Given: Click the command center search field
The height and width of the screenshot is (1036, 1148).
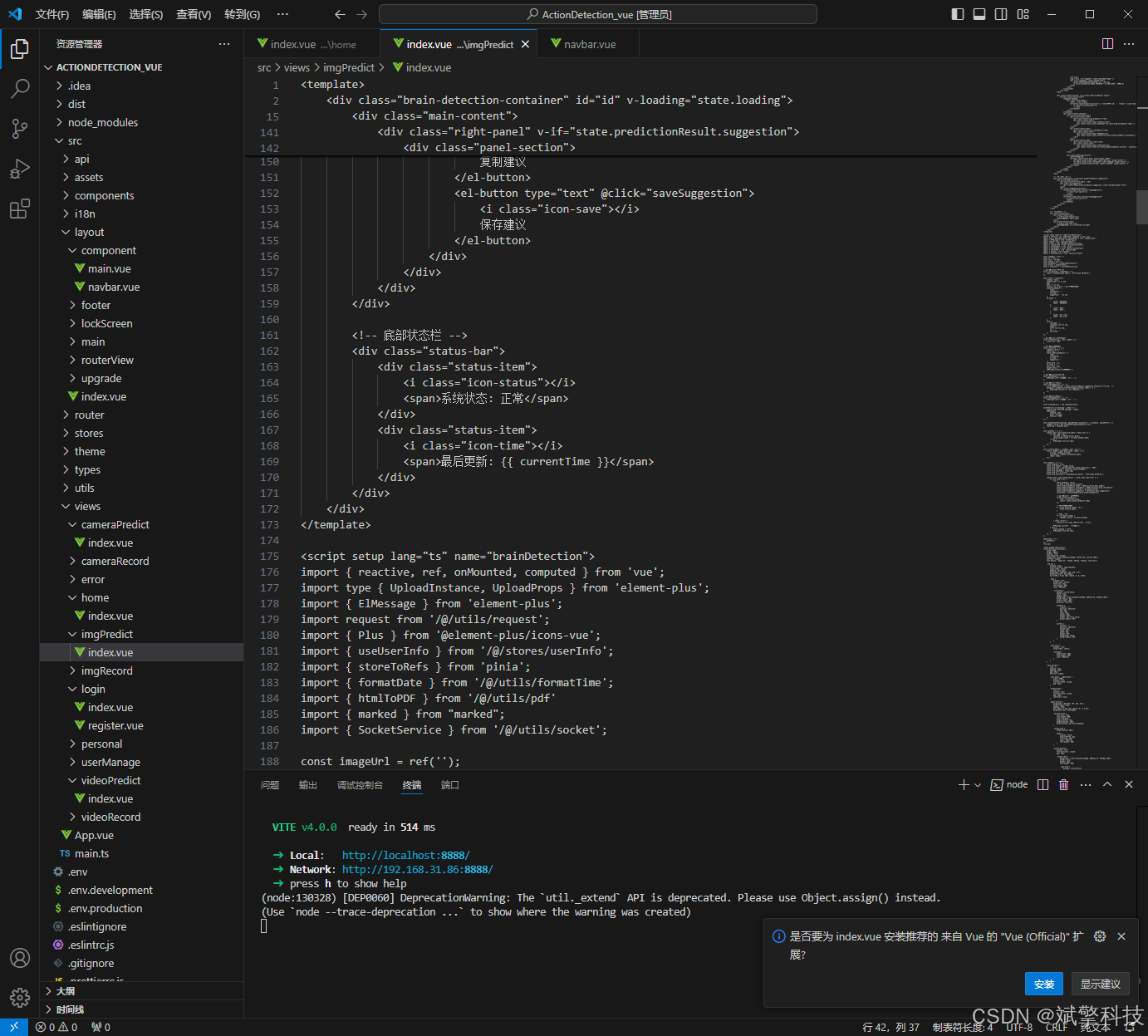Looking at the screenshot, I should click(598, 14).
